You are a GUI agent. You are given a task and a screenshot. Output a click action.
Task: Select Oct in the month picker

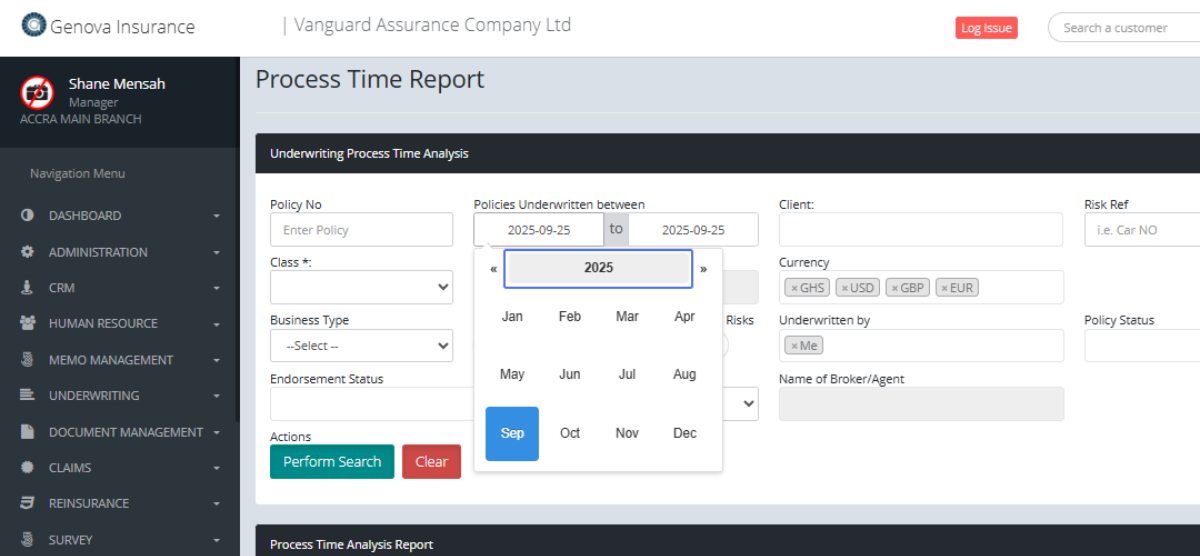click(x=570, y=433)
